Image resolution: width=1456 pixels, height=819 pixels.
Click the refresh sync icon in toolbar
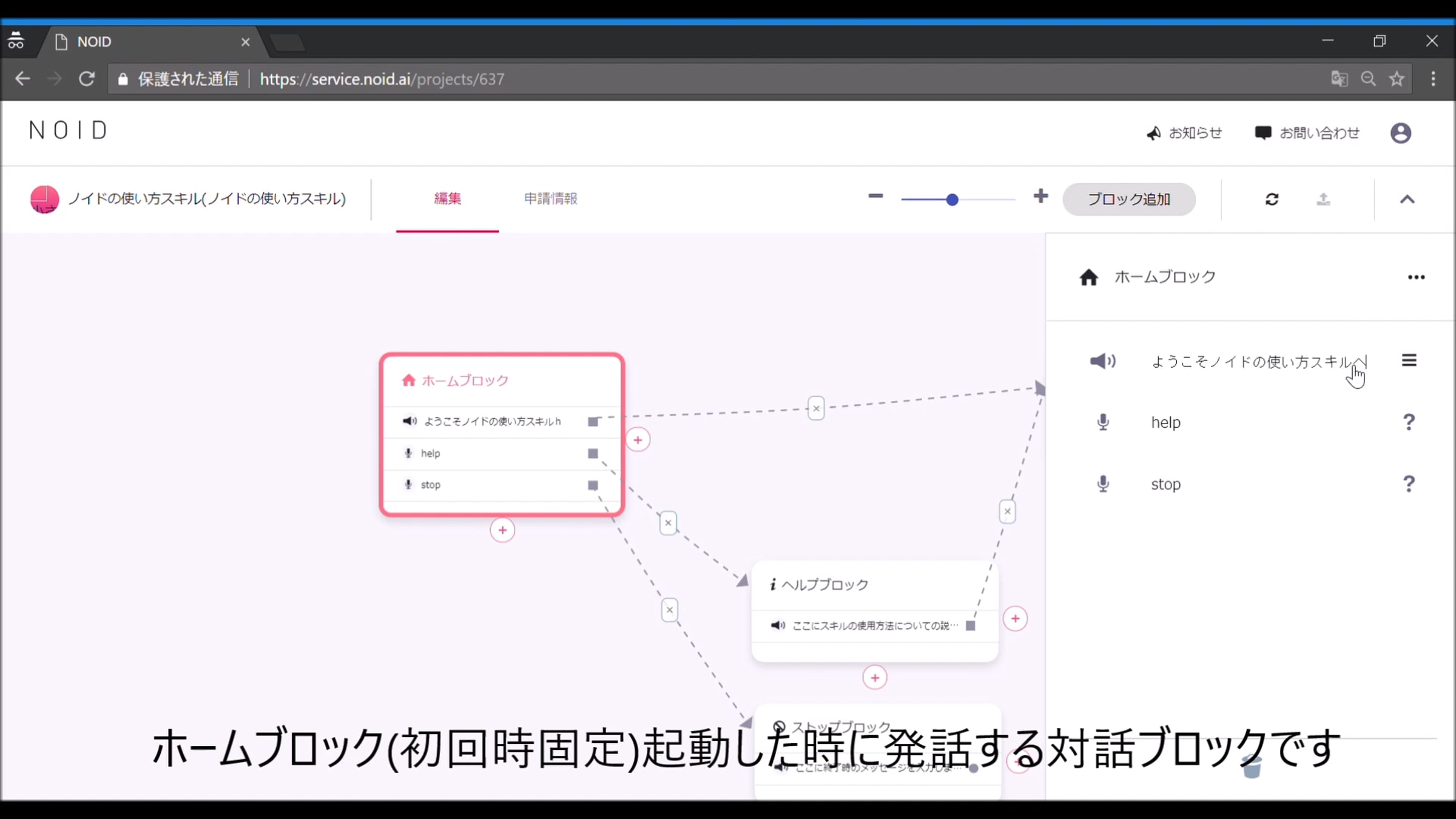pos(1272,199)
